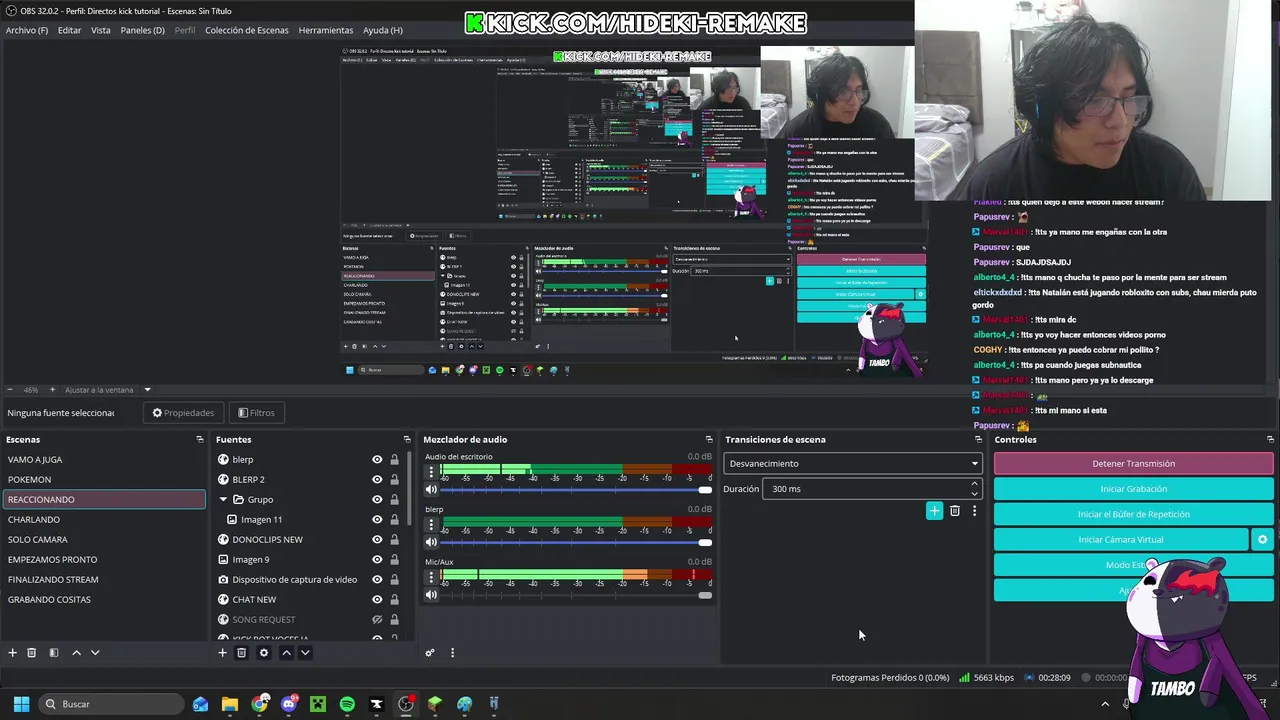
Task: Hide the Imagen 11 source
Action: coord(377,520)
